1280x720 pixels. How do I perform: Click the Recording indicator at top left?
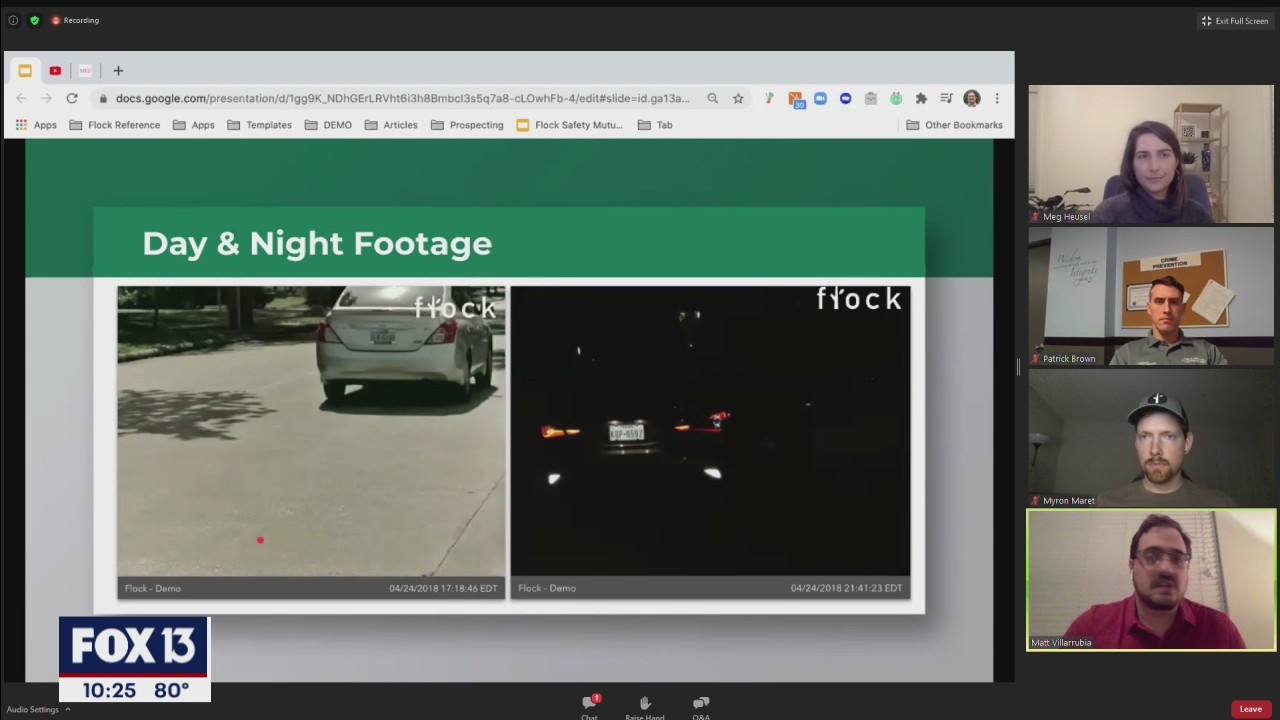pyautogui.click(x=70, y=20)
